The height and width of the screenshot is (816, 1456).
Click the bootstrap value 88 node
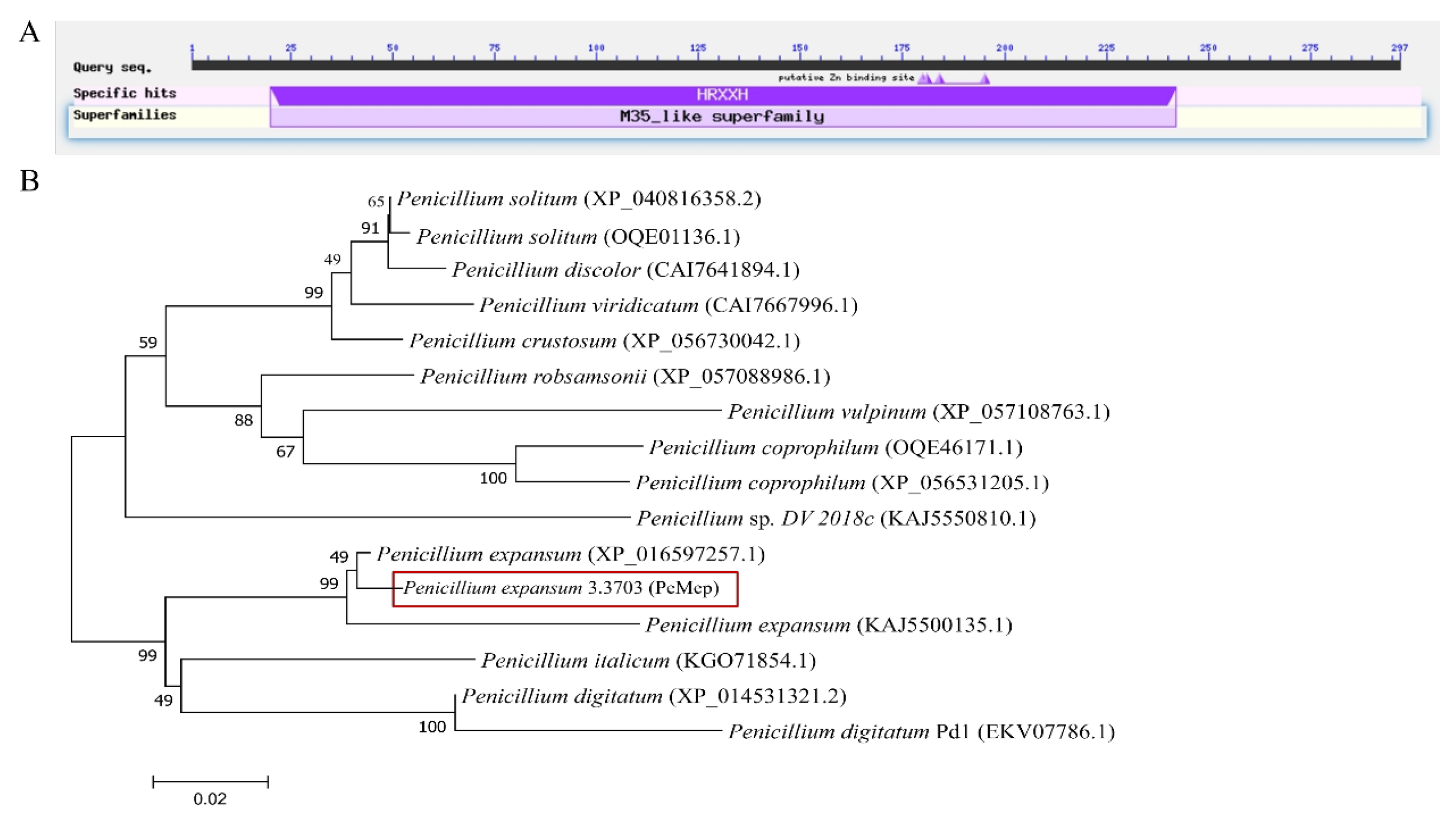244,420
